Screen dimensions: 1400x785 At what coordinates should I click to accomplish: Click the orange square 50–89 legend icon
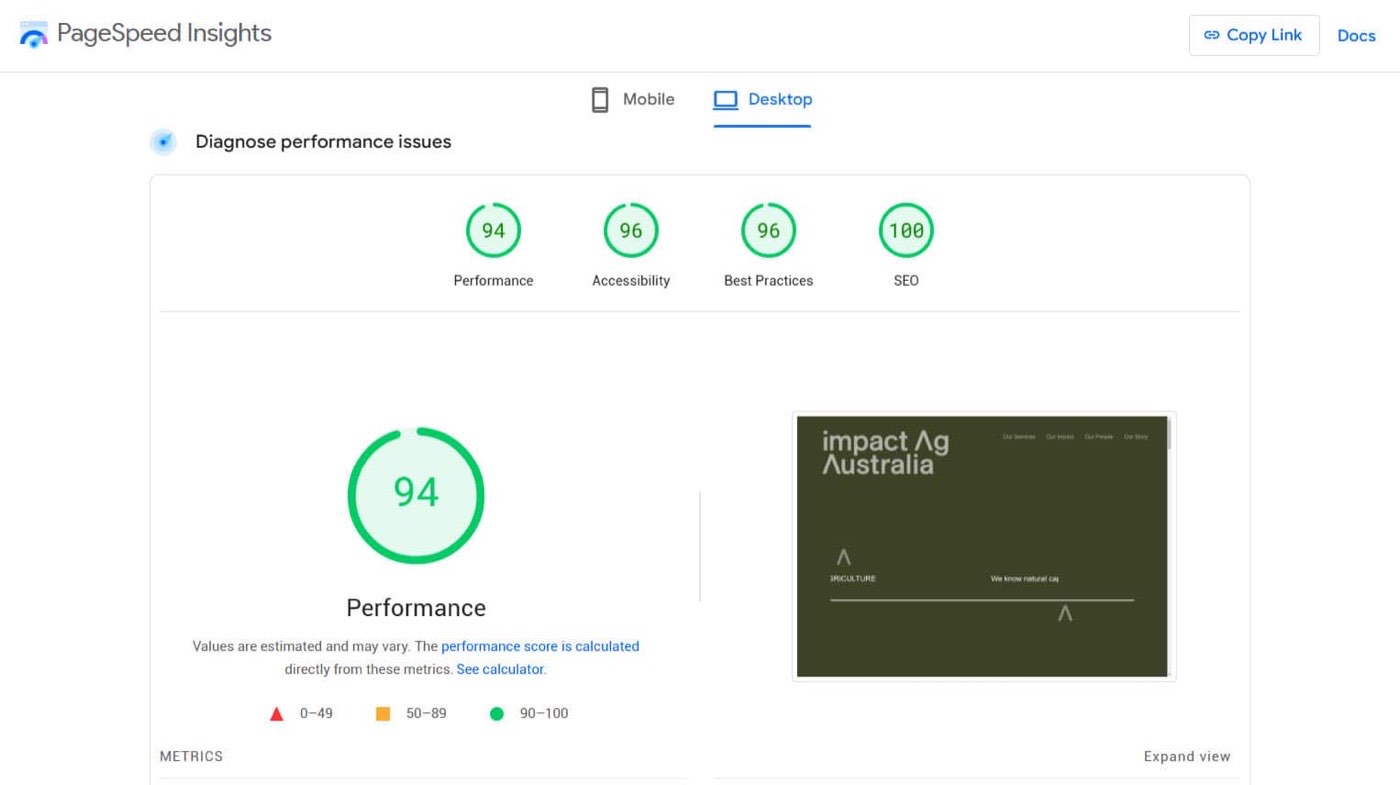coord(383,714)
